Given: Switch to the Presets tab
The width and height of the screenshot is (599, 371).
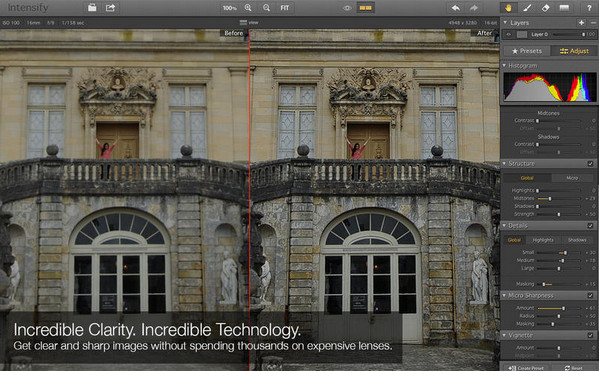Looking at the screenshot, I should (527, 51).
